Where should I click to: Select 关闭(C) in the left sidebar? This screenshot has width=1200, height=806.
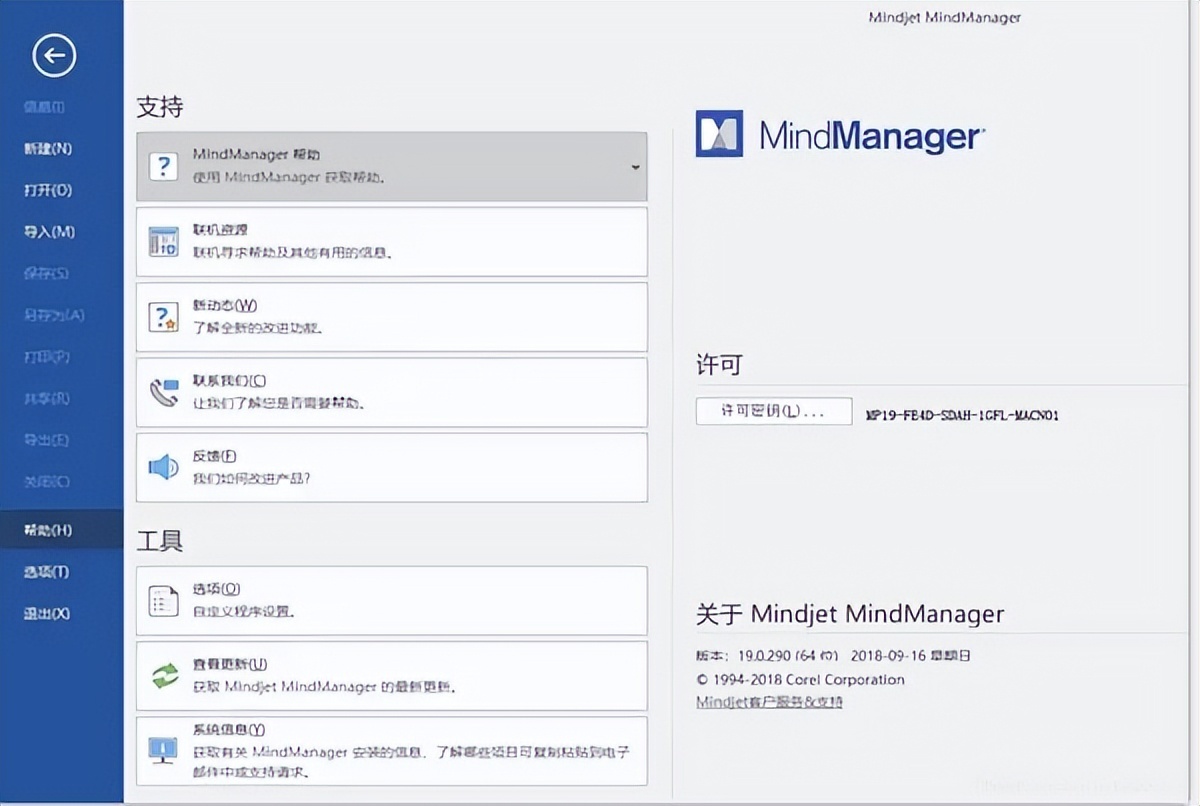(47, 482)
